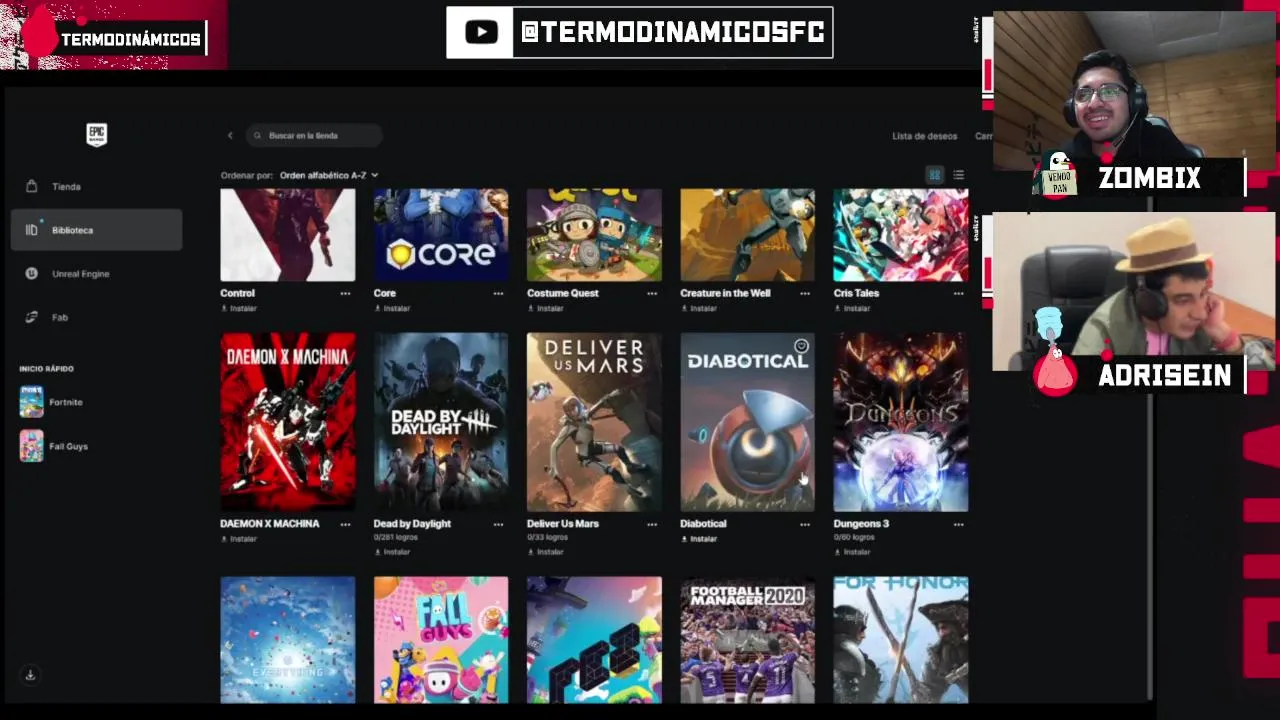Install Deliver Us Mars
This screenshot has width=1280, height=720.
[545, 552]
